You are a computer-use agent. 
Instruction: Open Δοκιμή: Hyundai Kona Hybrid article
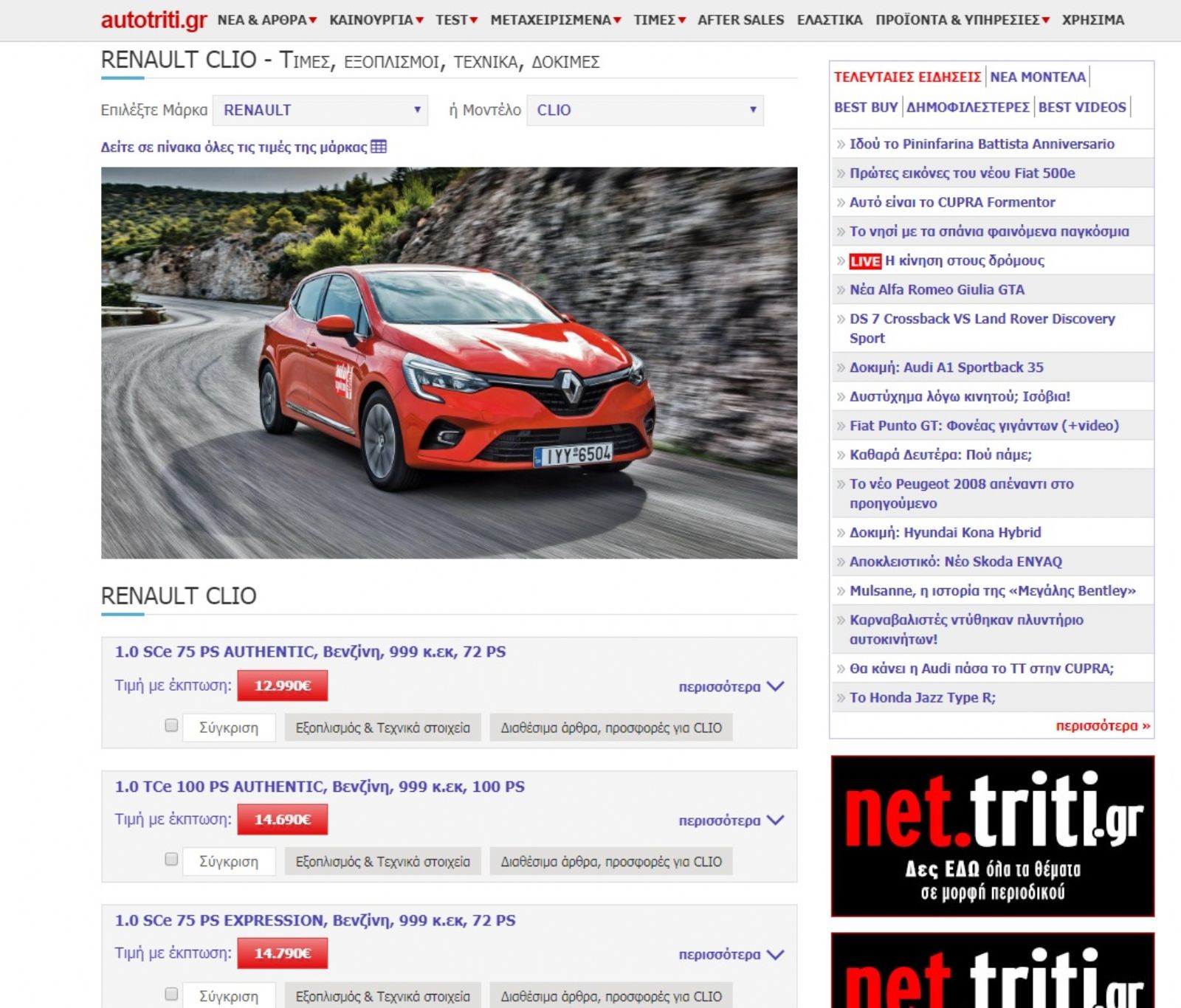[x=945, y=533]
